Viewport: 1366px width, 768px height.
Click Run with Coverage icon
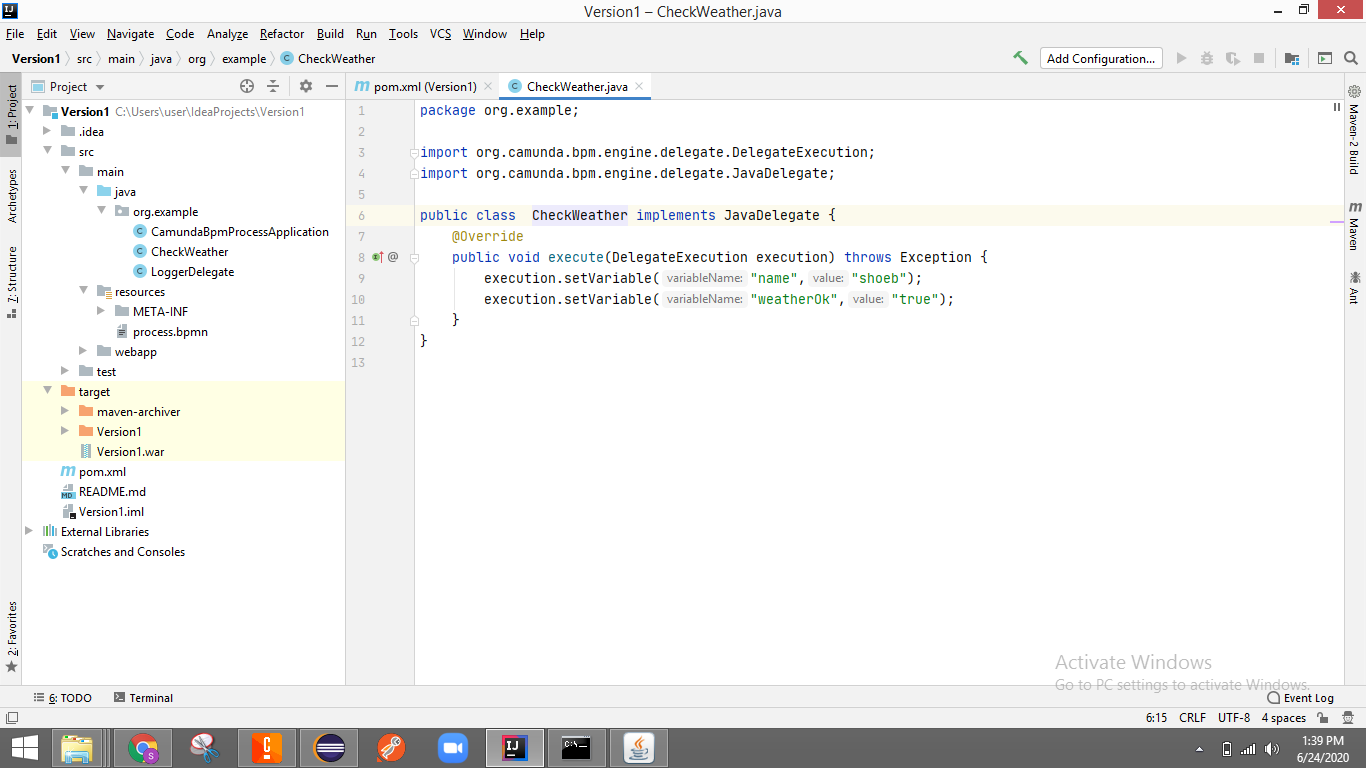point(1233,58)
